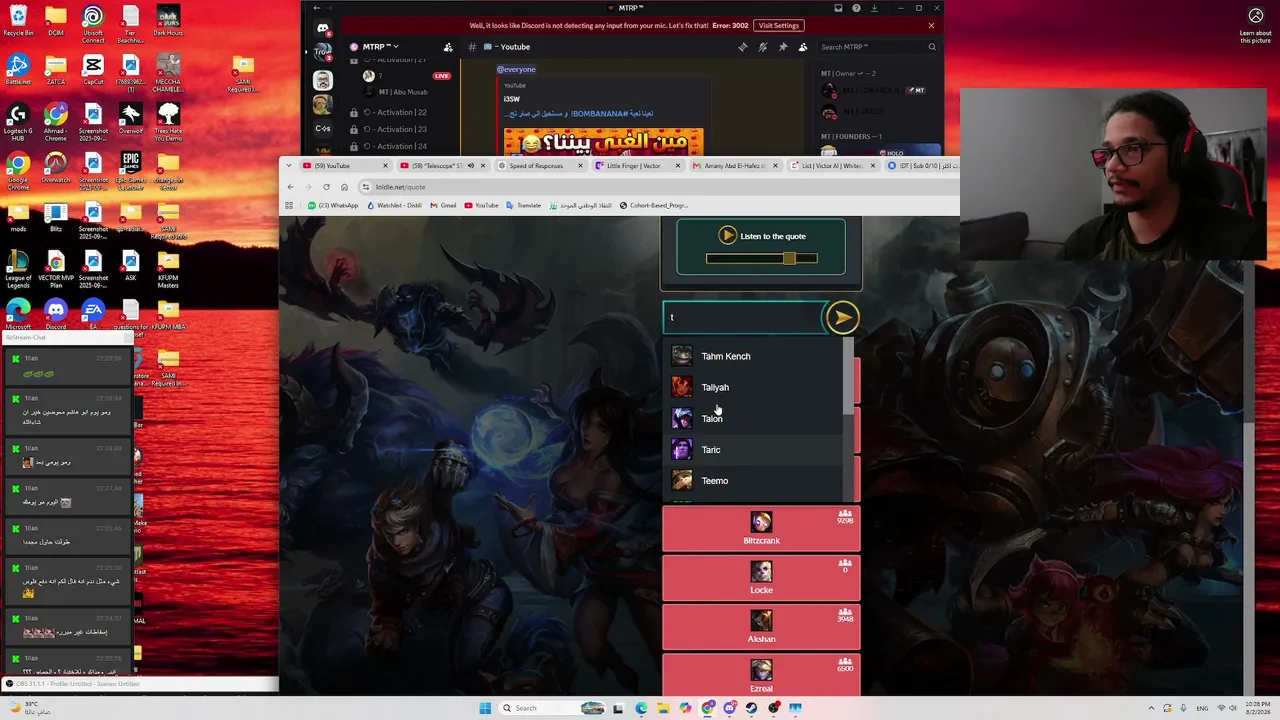
Task: Open Discord inbox icon
Action: tap(838, 8)
